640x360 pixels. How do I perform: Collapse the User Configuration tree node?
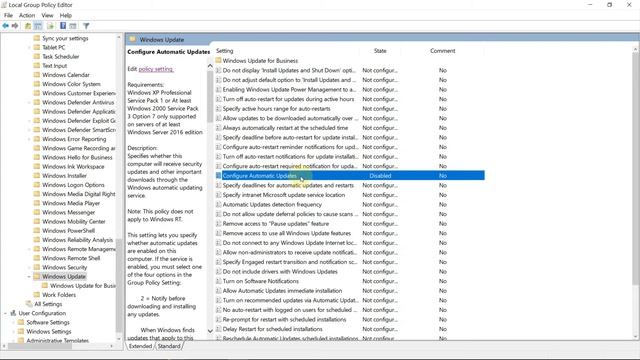5,313
